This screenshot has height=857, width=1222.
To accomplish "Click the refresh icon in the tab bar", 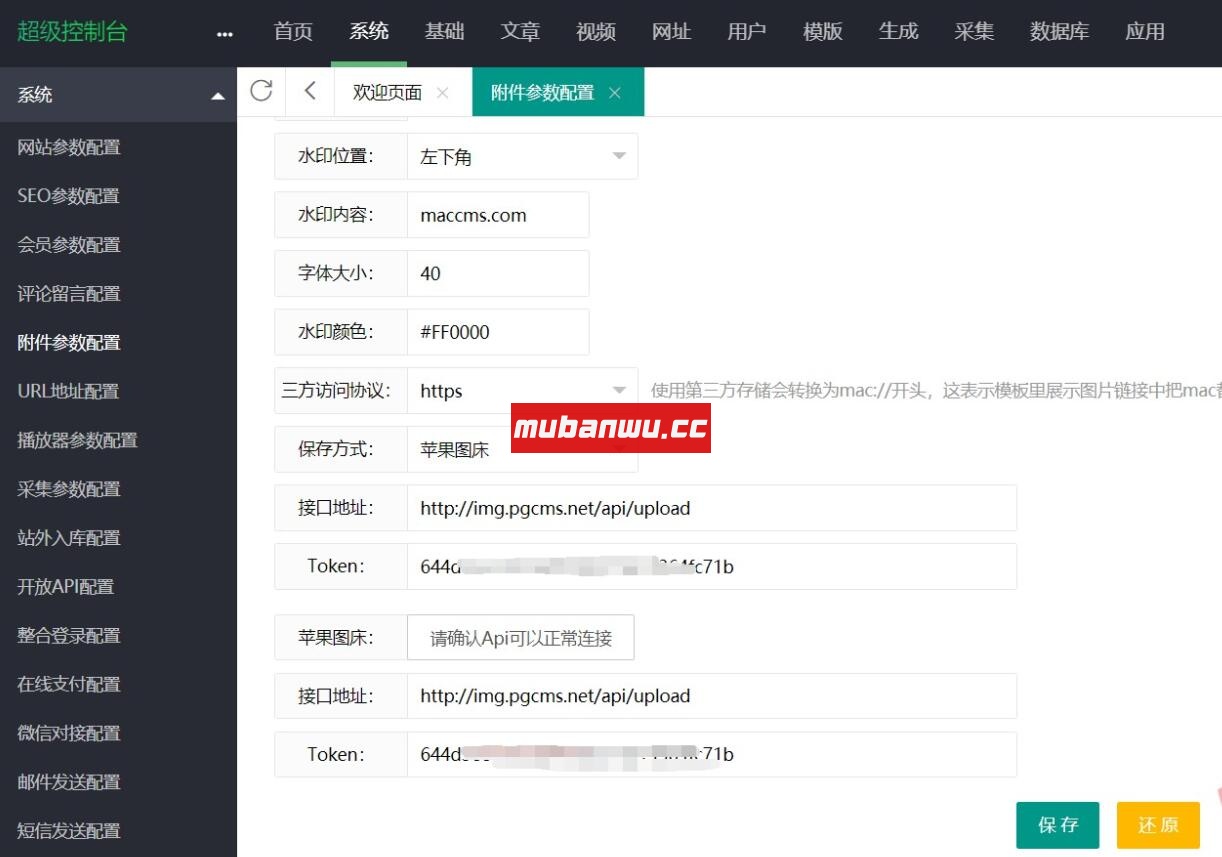I will [x=261, y=91].
